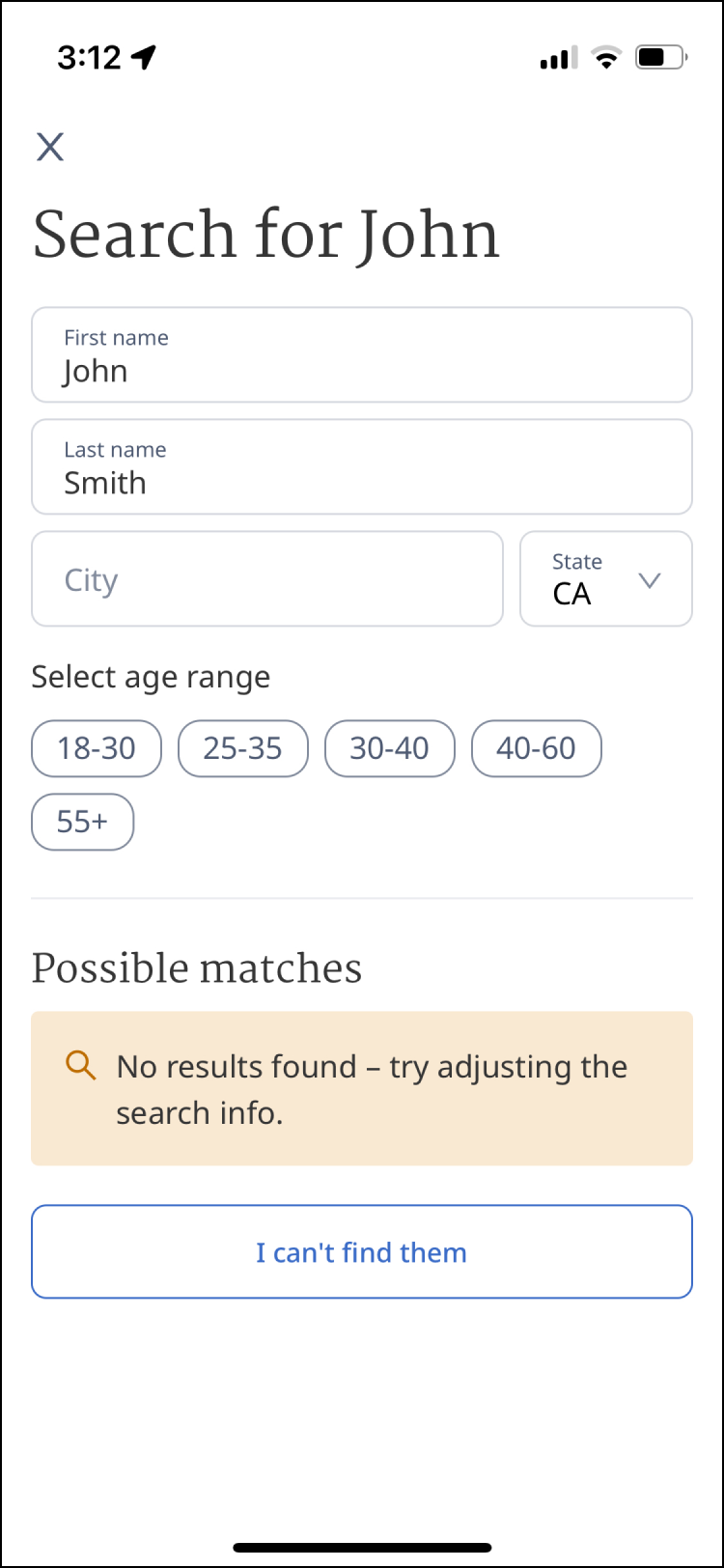Tap the cellular signal bars icon
The image size is (724, 1568).
pos(557,58)
